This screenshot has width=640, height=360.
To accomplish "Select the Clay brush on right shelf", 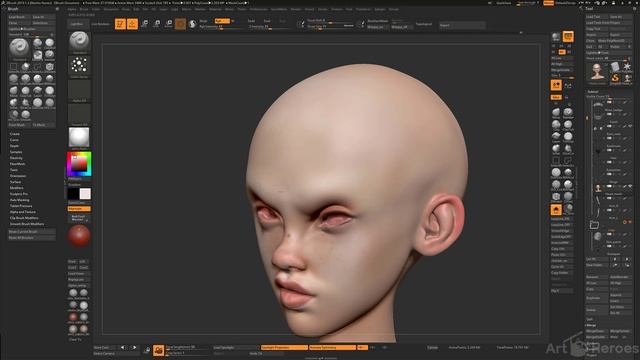I will 556,124.
